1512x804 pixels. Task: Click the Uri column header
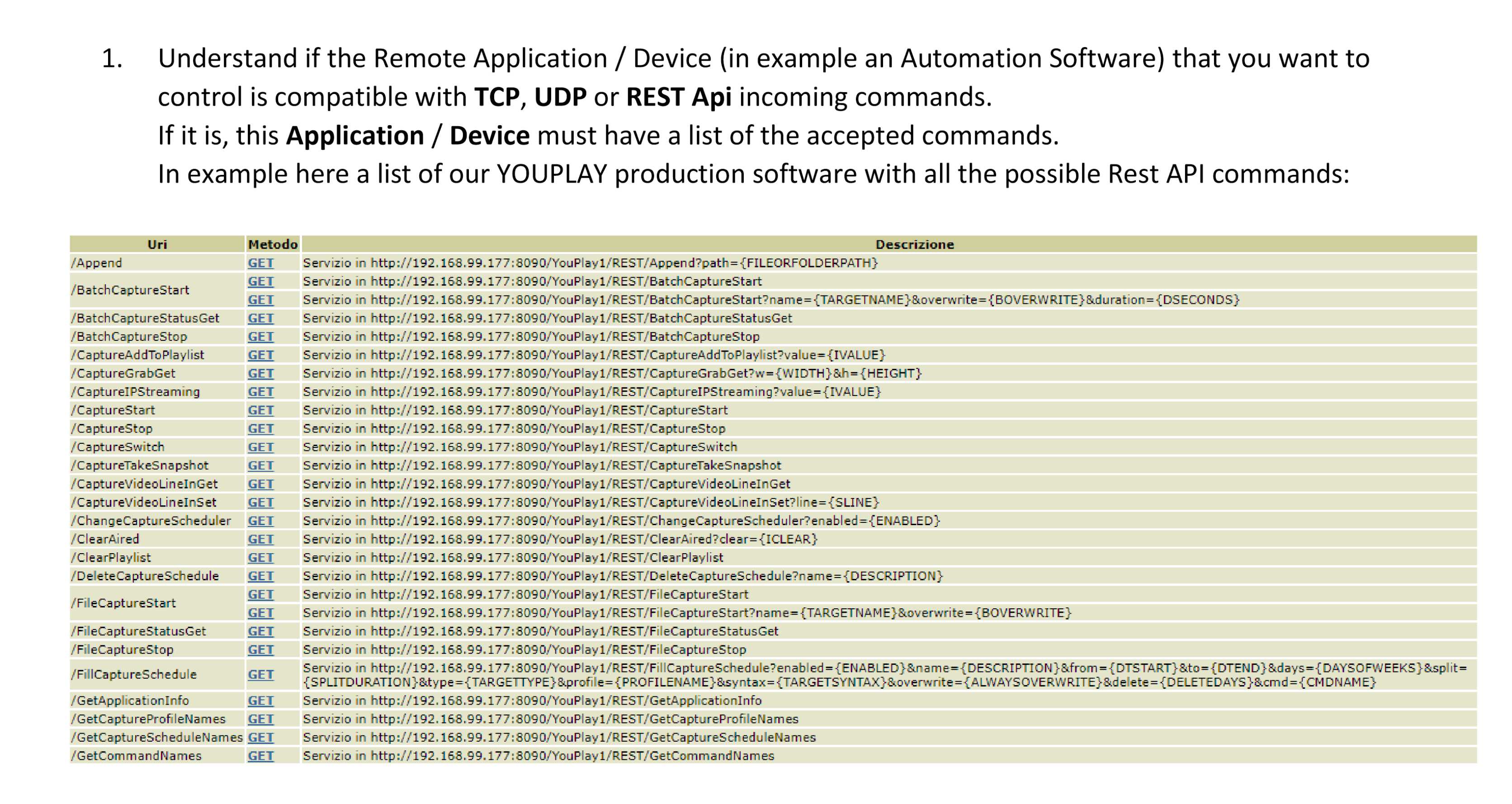coord(157,244)
